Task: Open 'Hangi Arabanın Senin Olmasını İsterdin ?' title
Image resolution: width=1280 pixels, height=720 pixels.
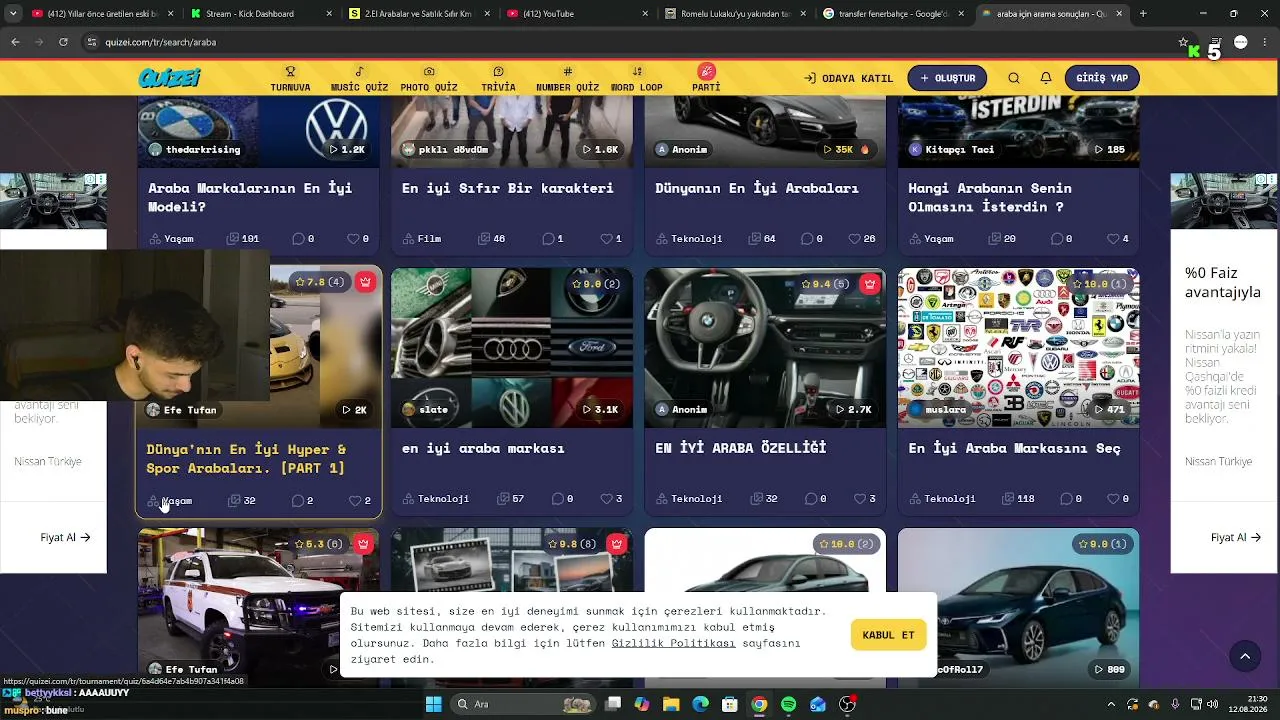Action: pyautogui.click(x=990, y=197)
